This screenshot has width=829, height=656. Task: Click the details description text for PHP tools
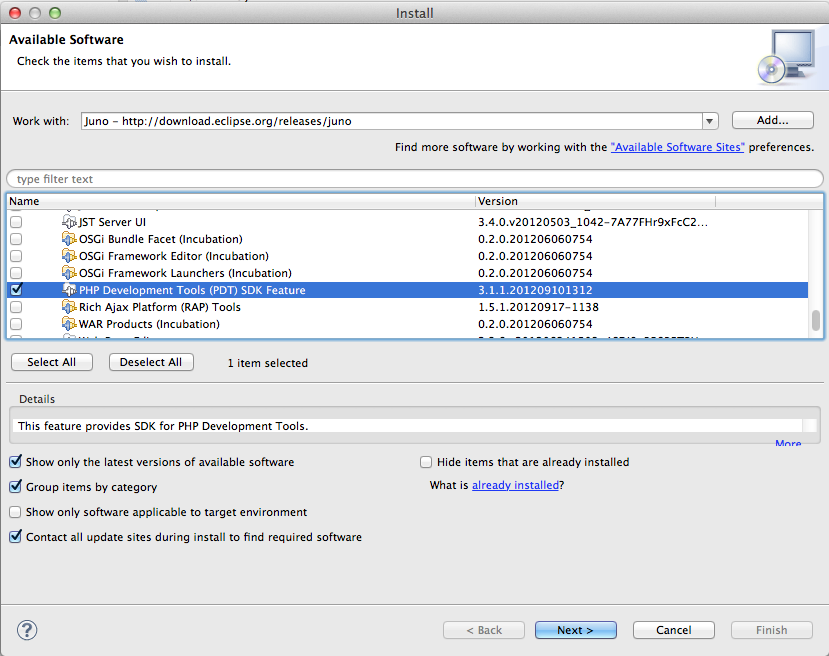pyautogui.click(x=163, y=426)
